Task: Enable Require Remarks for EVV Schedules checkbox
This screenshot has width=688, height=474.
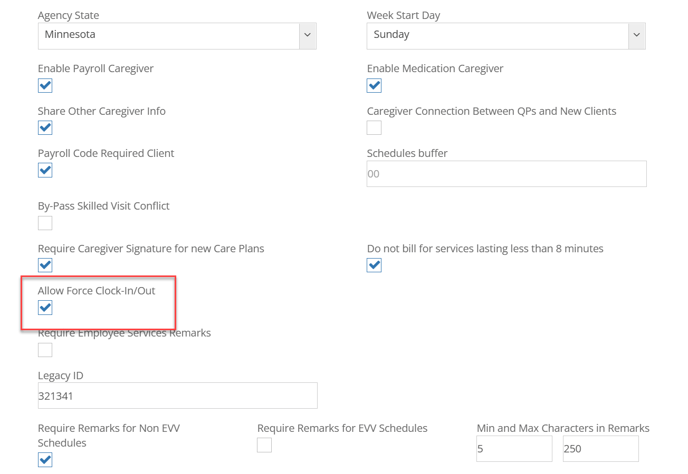Action: pos(265,445)
